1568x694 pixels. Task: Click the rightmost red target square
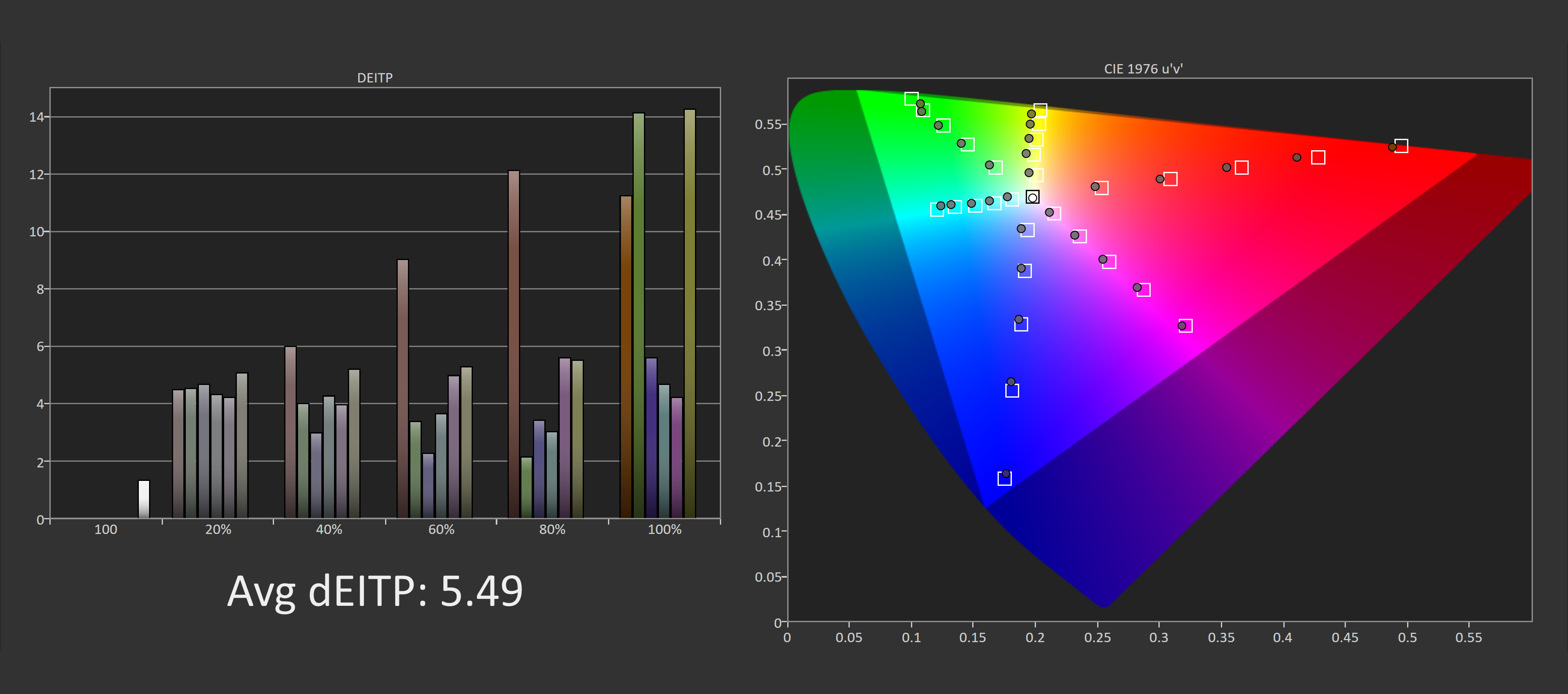(1401, 146)
